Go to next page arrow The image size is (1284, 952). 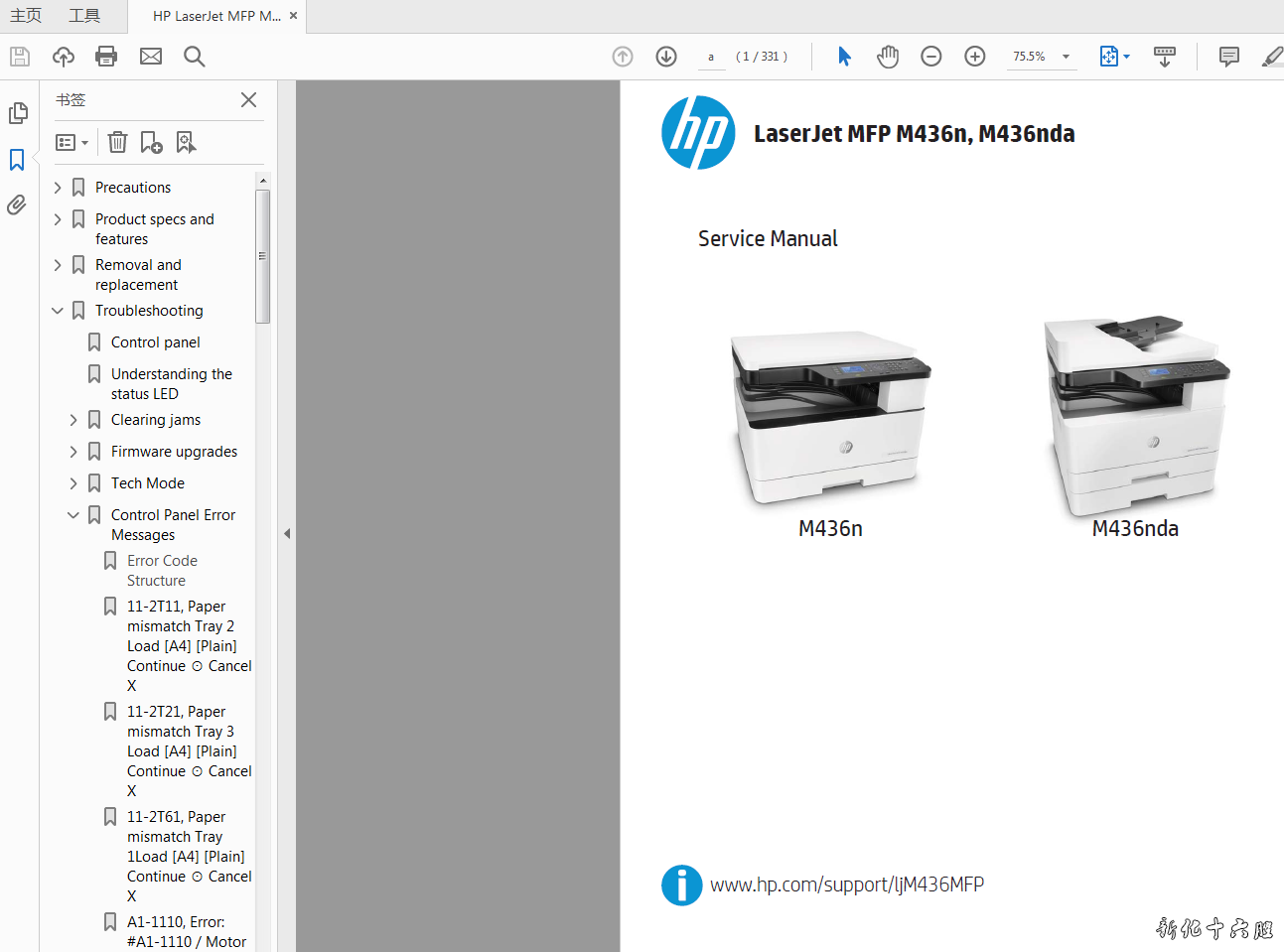point(666,57)
